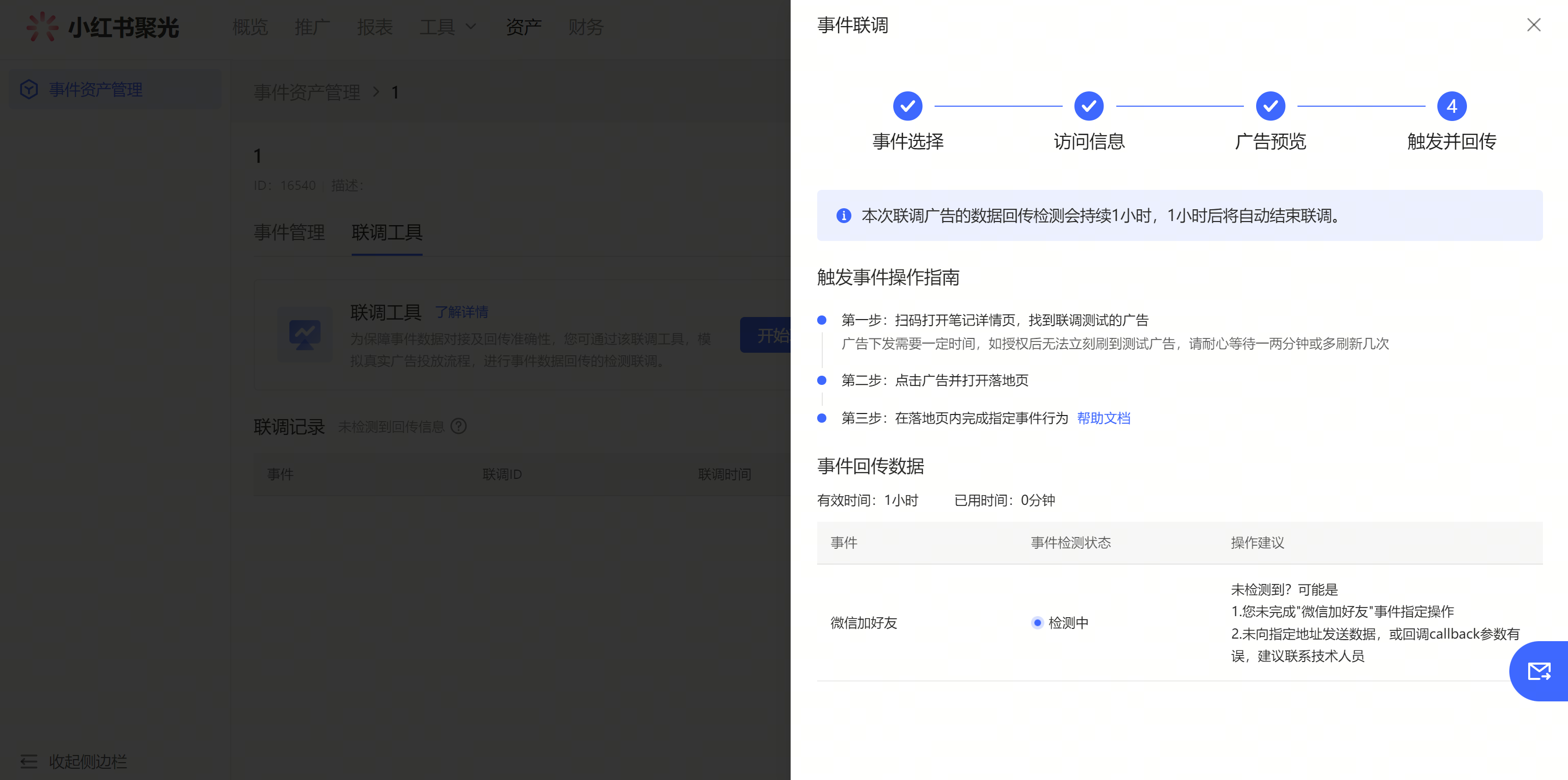Click the 第一步 scan instruction line

click(995, 320)
